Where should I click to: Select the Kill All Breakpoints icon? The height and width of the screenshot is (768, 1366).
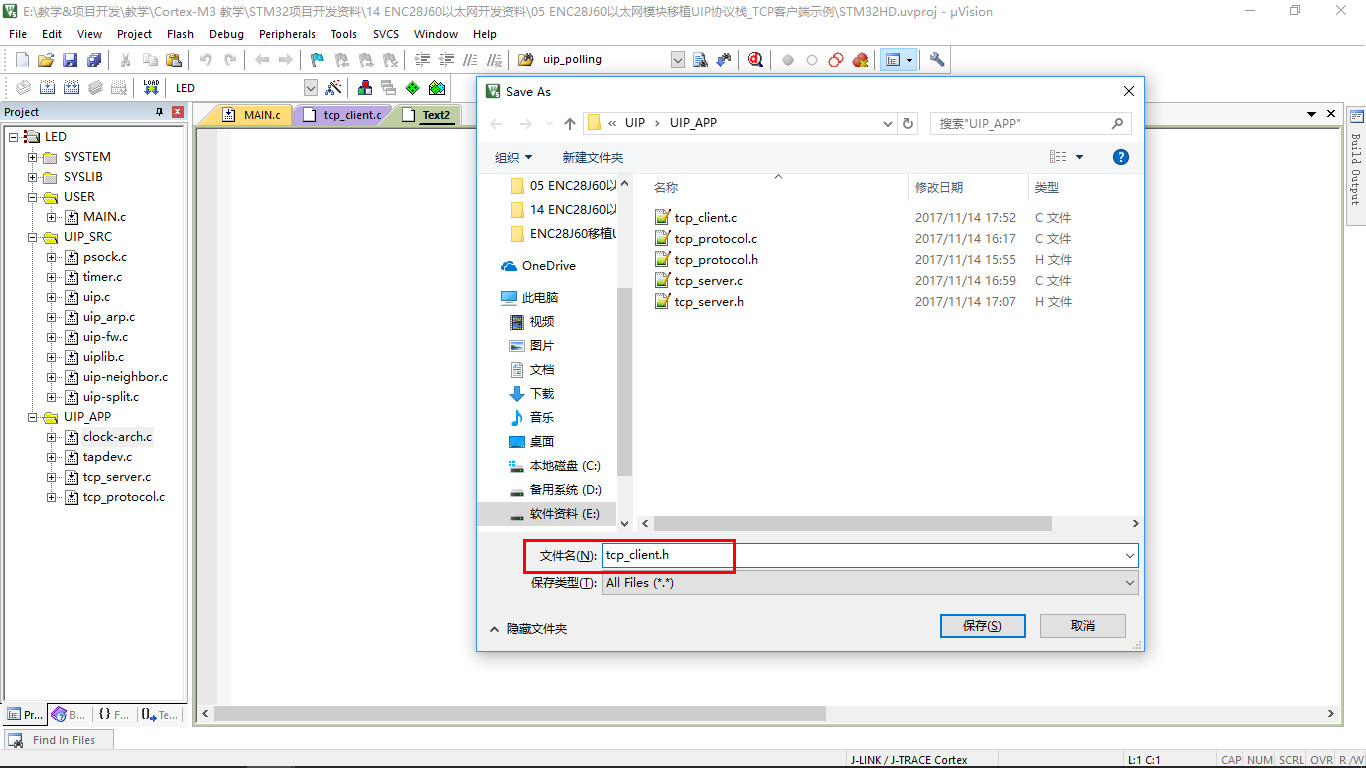(859, 60)
